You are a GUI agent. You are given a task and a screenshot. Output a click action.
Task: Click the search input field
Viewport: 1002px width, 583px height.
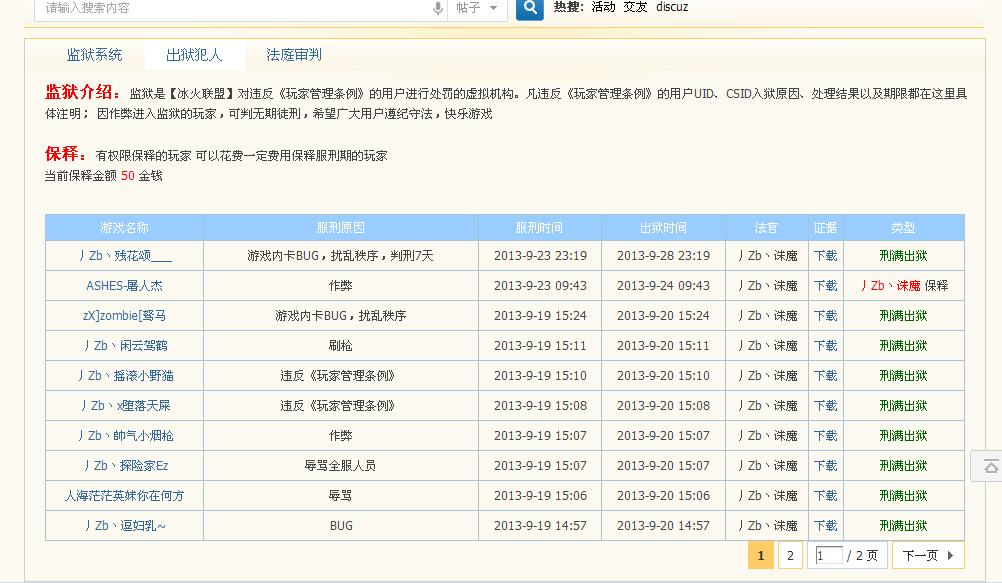coord(200,8)
